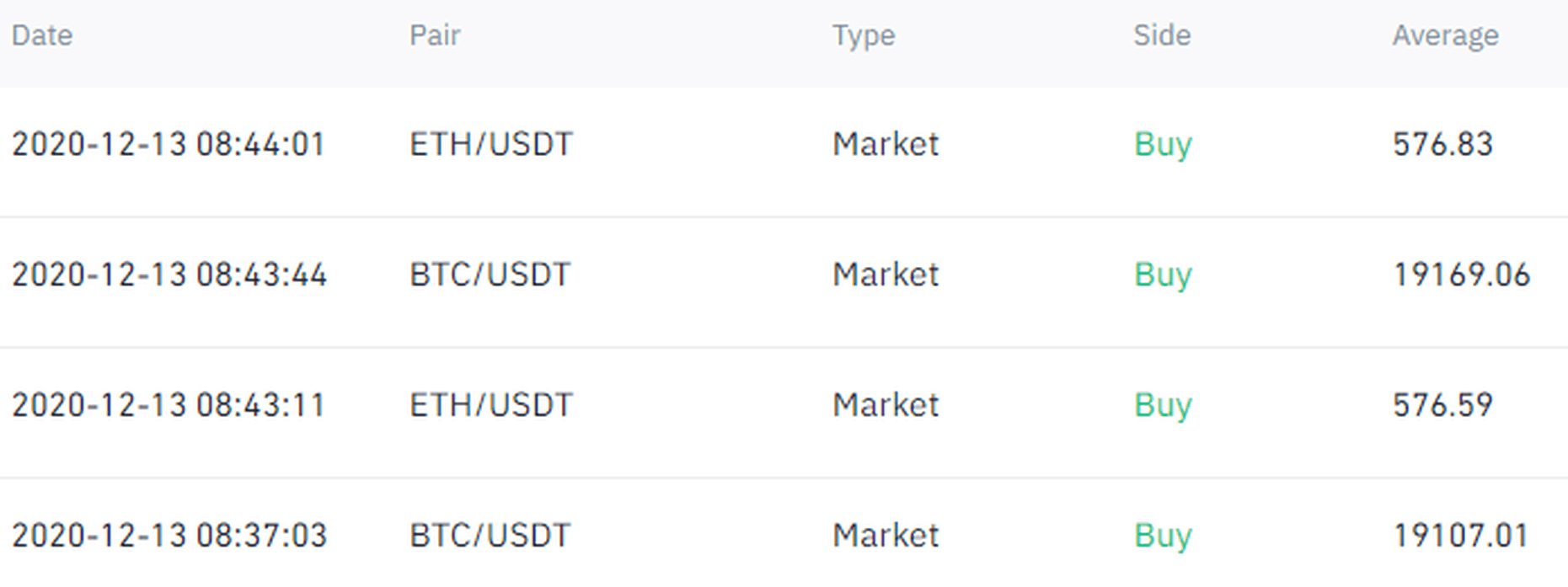
Task: Click BTC/USDT pair in the 08:37:03 row
Action: 490,536
